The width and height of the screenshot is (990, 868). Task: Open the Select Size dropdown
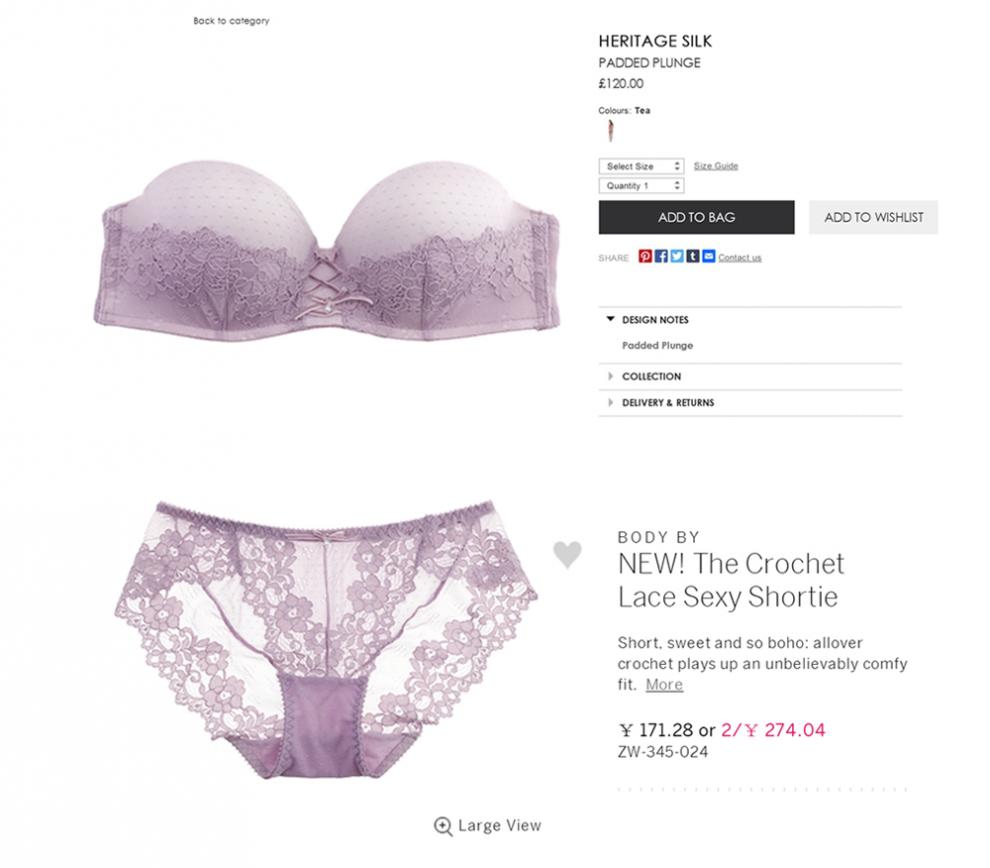pos(641,166)
